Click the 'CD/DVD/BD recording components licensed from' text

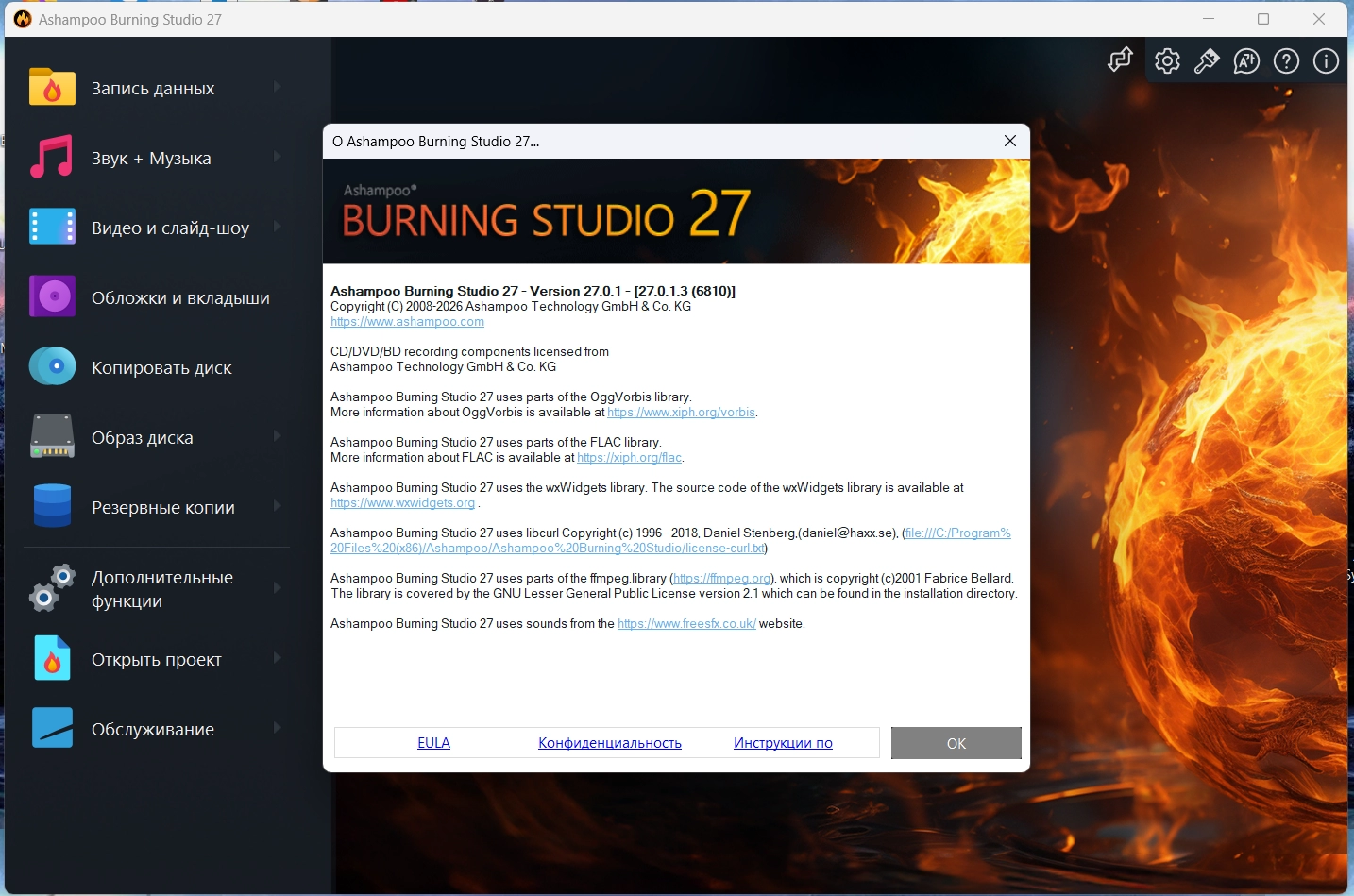pos(469,352)
